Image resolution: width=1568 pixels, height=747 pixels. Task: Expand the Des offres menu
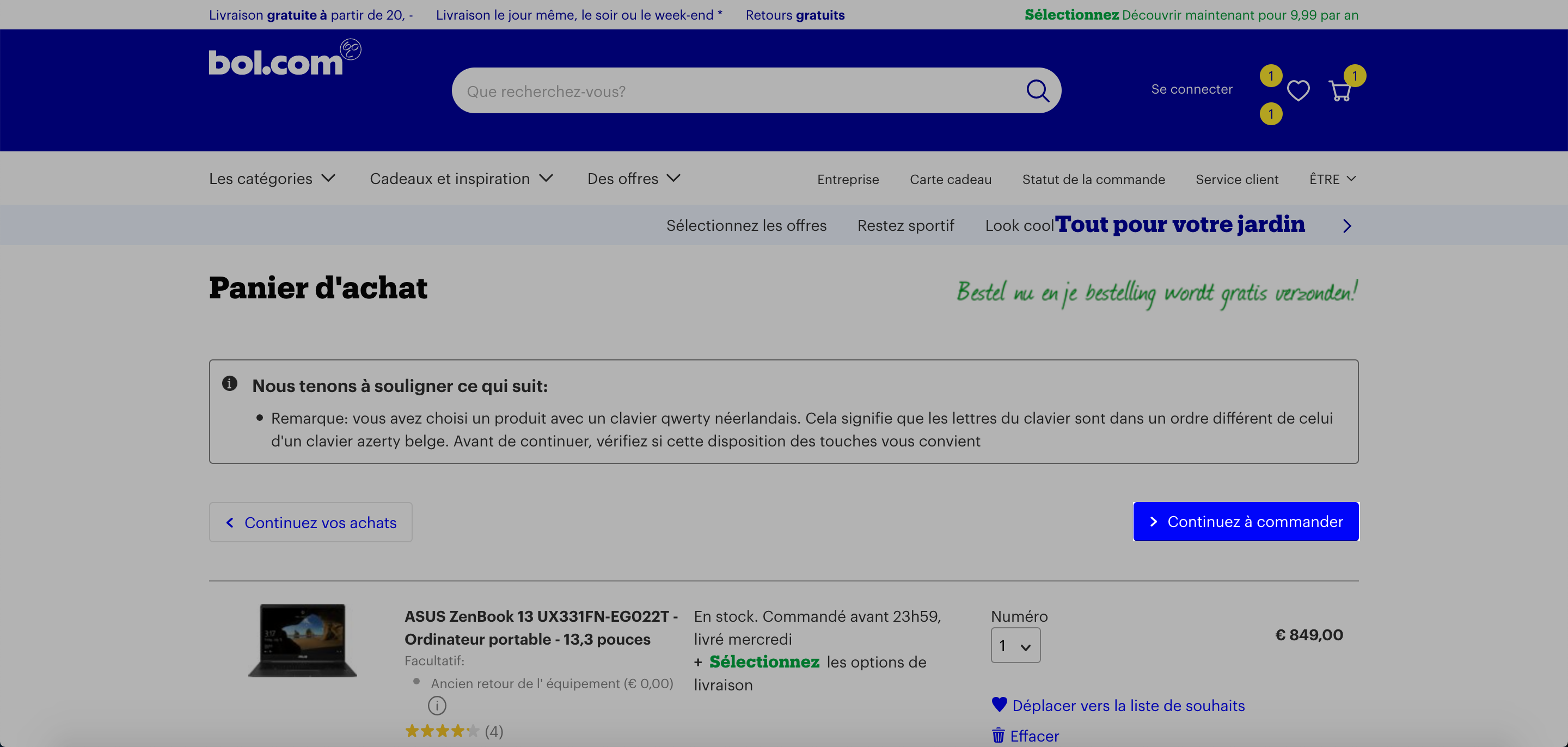click(634, 179)
